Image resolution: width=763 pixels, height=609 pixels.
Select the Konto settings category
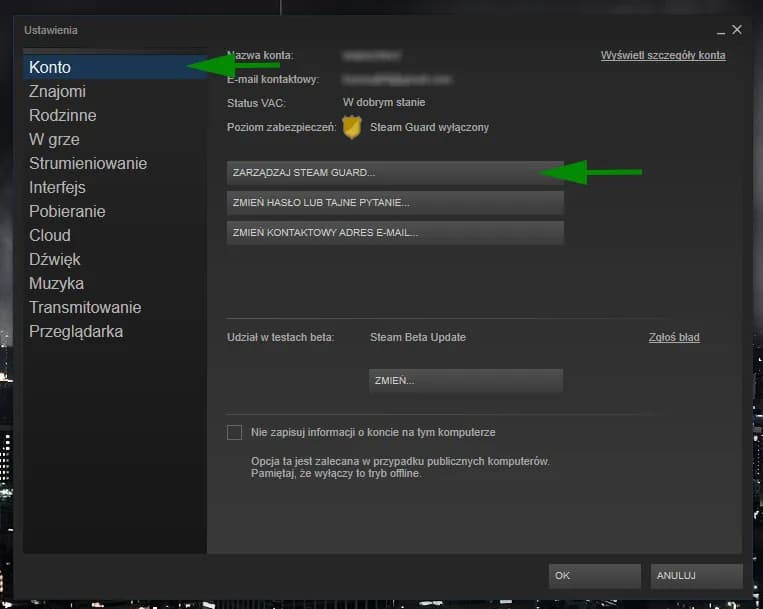50,67
